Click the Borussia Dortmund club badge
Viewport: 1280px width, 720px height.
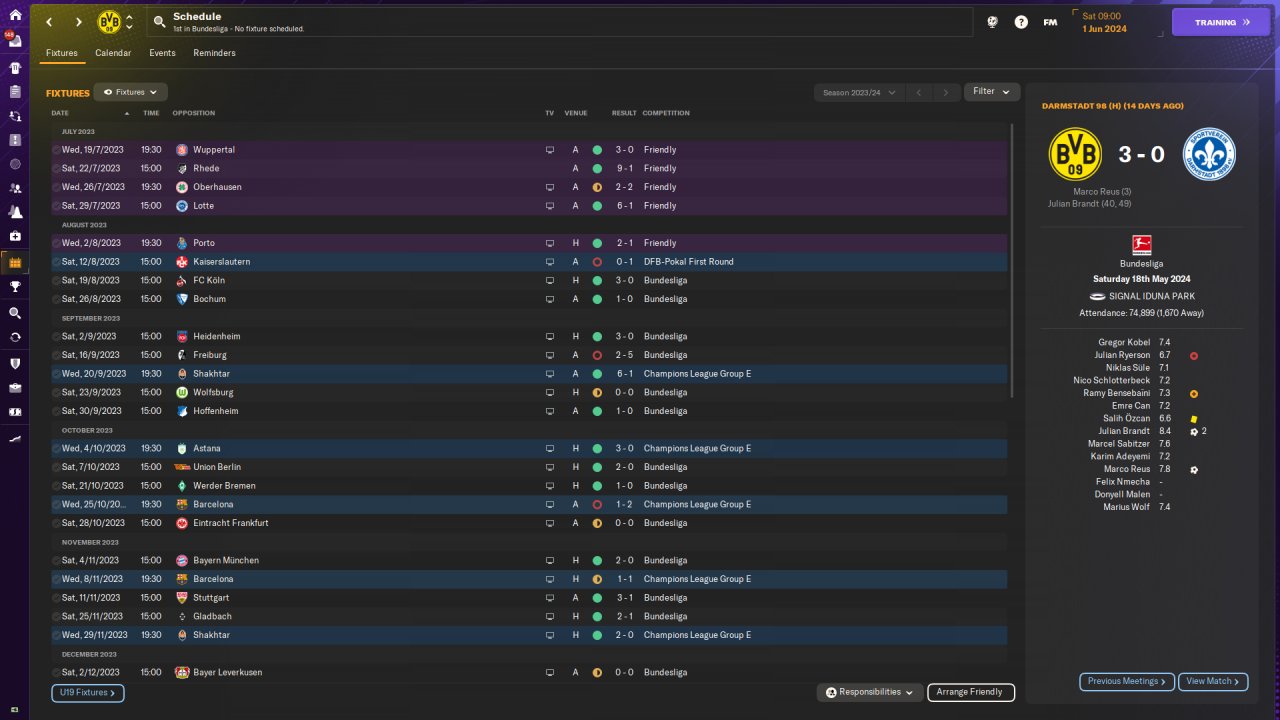109,22
